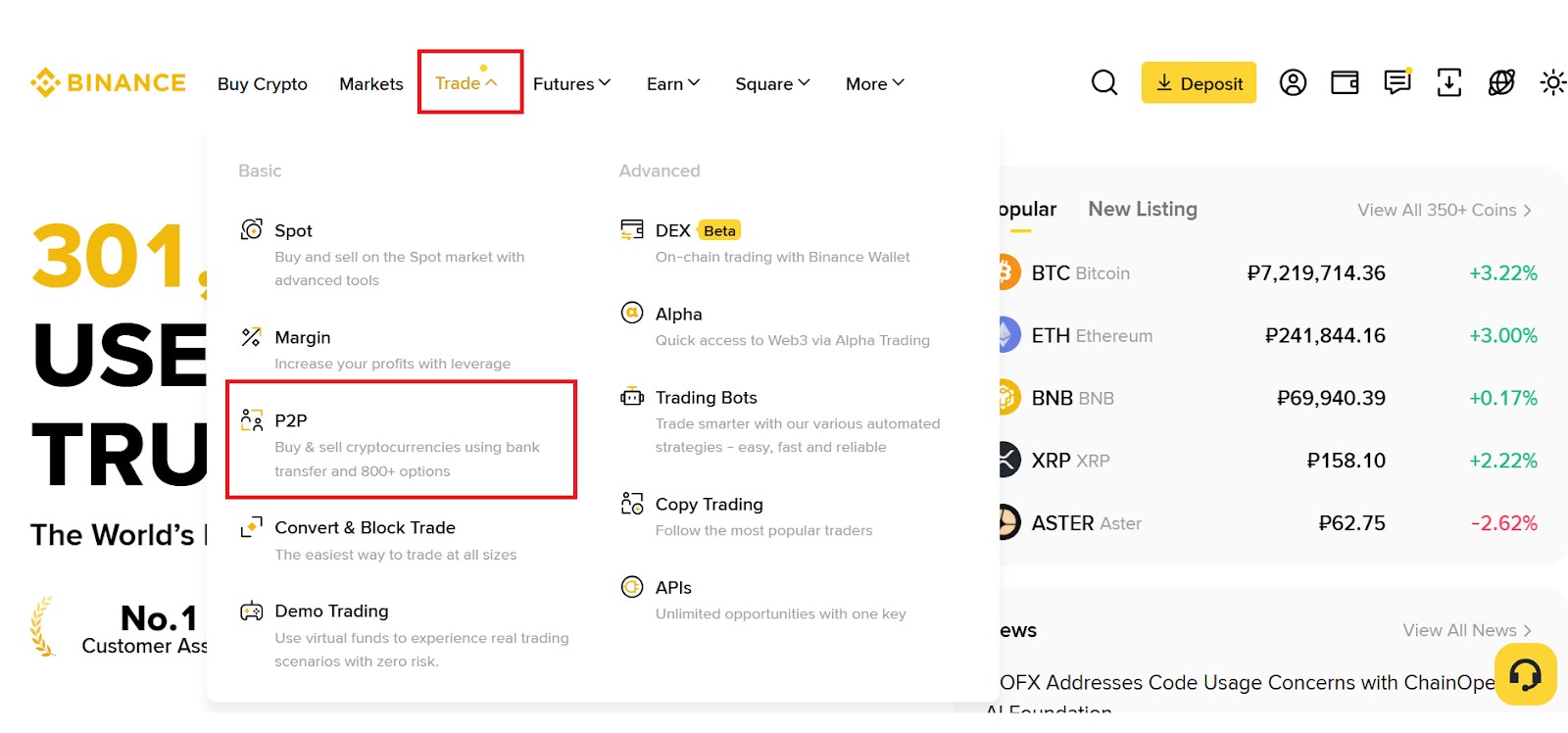This screenshot has width=1568, height=733.
Task: Toggle the light theme sun icon
Action: click(1552, 82)
